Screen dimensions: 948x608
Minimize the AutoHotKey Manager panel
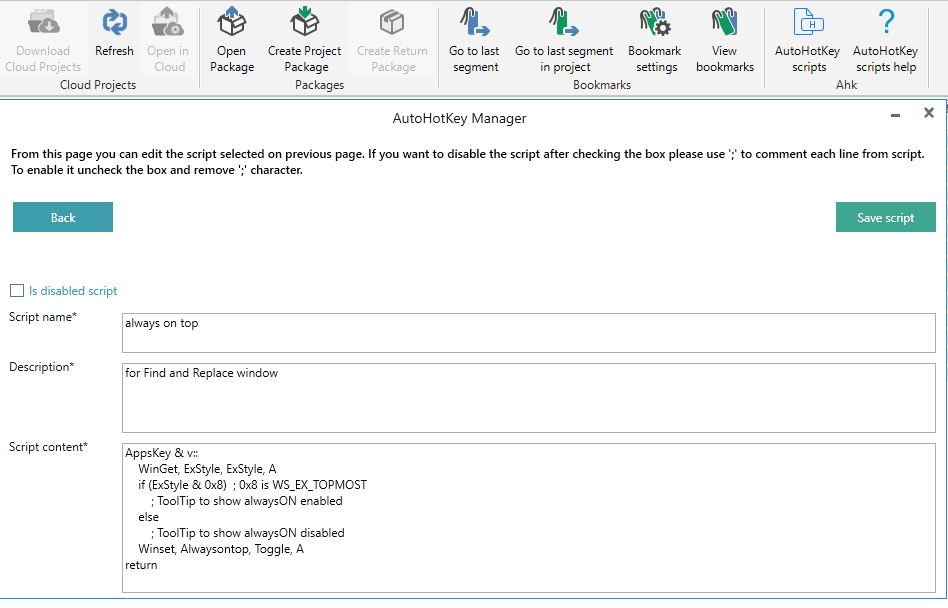click(895, 115)
